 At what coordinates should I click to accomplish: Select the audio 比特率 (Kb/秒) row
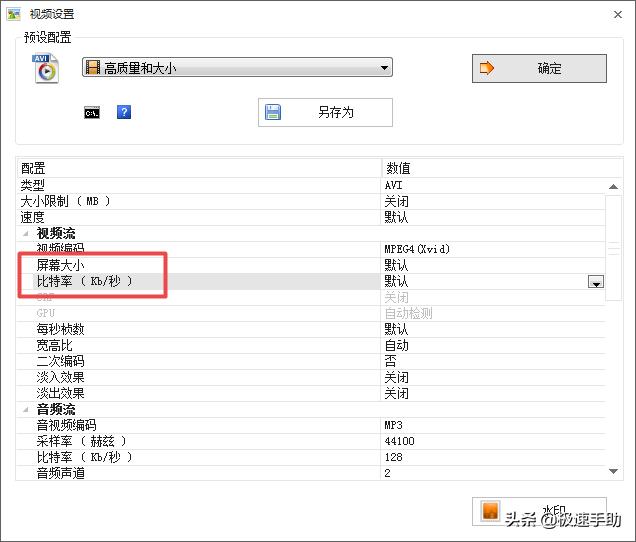[x=311, y=457]
